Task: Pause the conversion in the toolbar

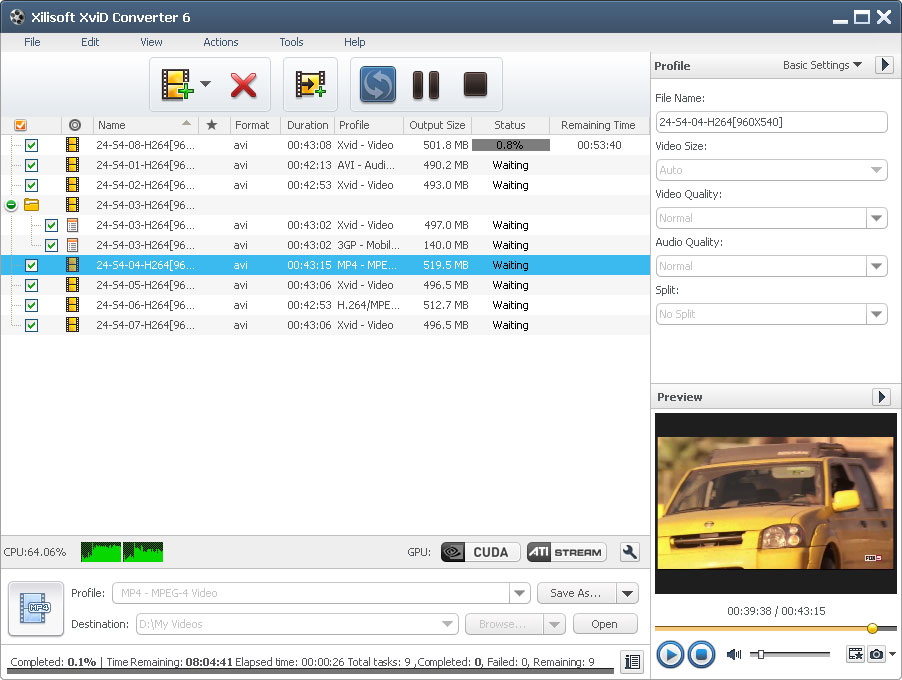Action: pyautogui.click(x=426, y=85)
